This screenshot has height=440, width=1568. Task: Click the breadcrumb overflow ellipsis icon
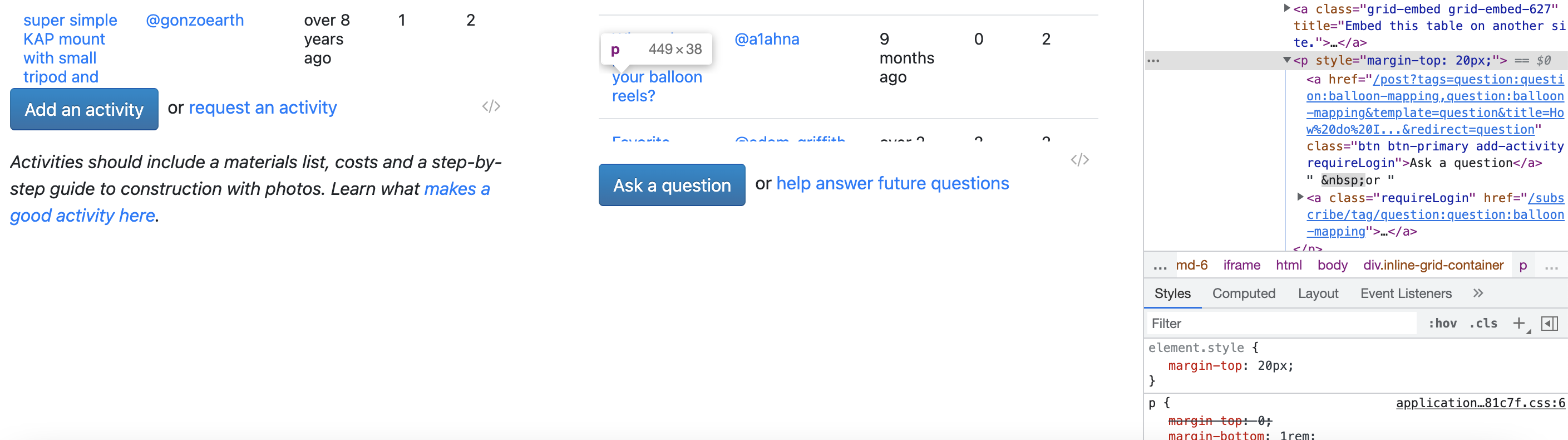[x=1159, y=265]
